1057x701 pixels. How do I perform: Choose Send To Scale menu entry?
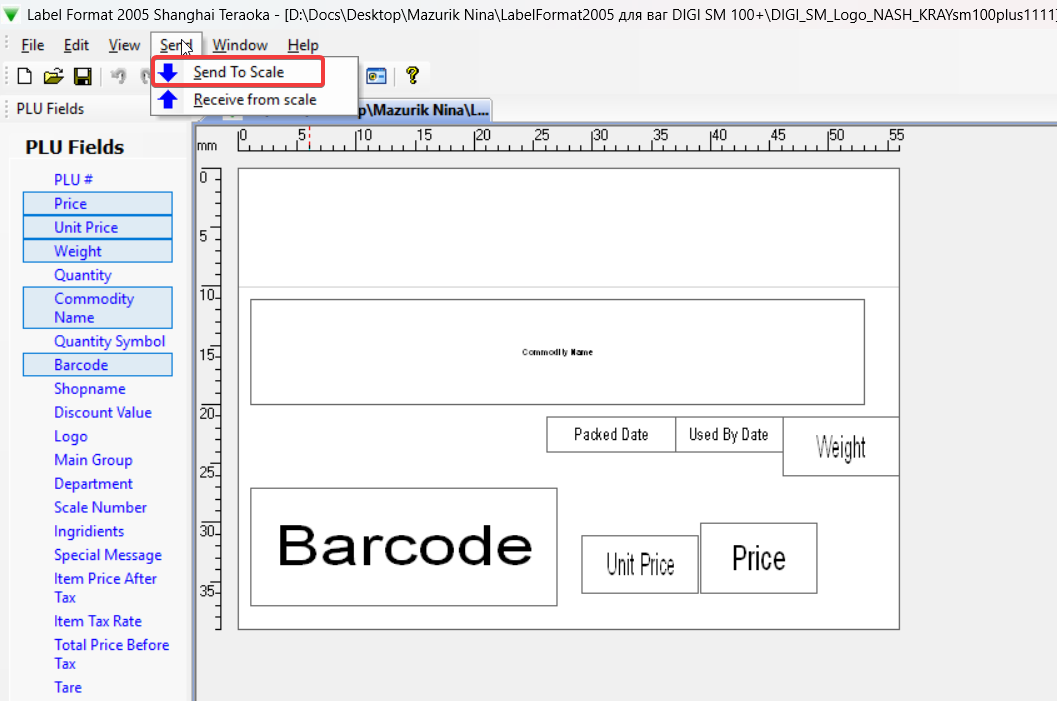[238, 72]
